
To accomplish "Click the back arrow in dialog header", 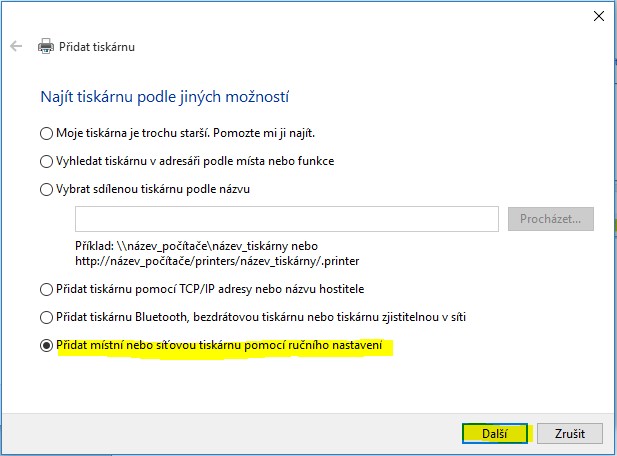I will click(x=16, y=46).
